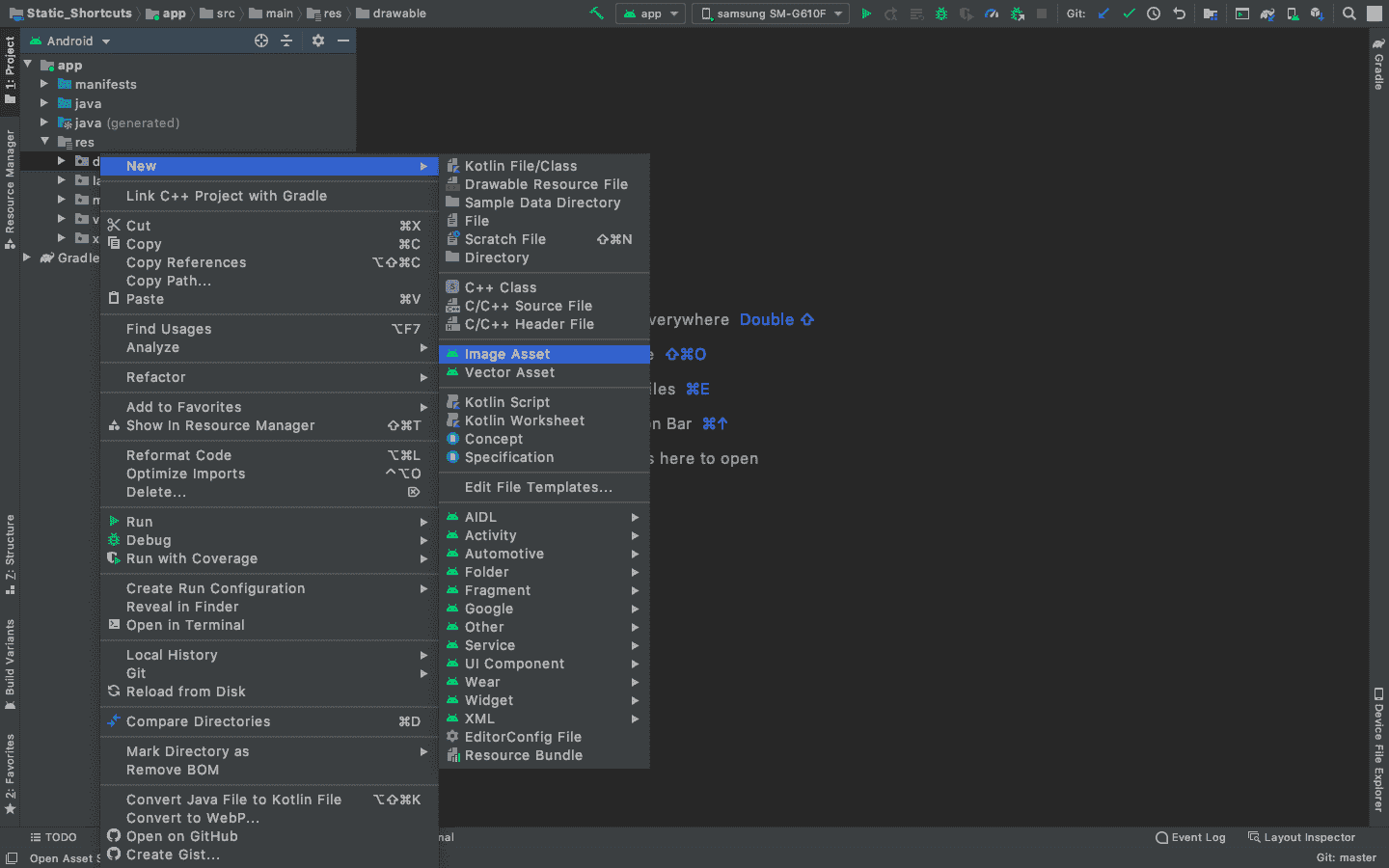
Task: Open the Event Log button
Action: click(x=1190, y=837)
